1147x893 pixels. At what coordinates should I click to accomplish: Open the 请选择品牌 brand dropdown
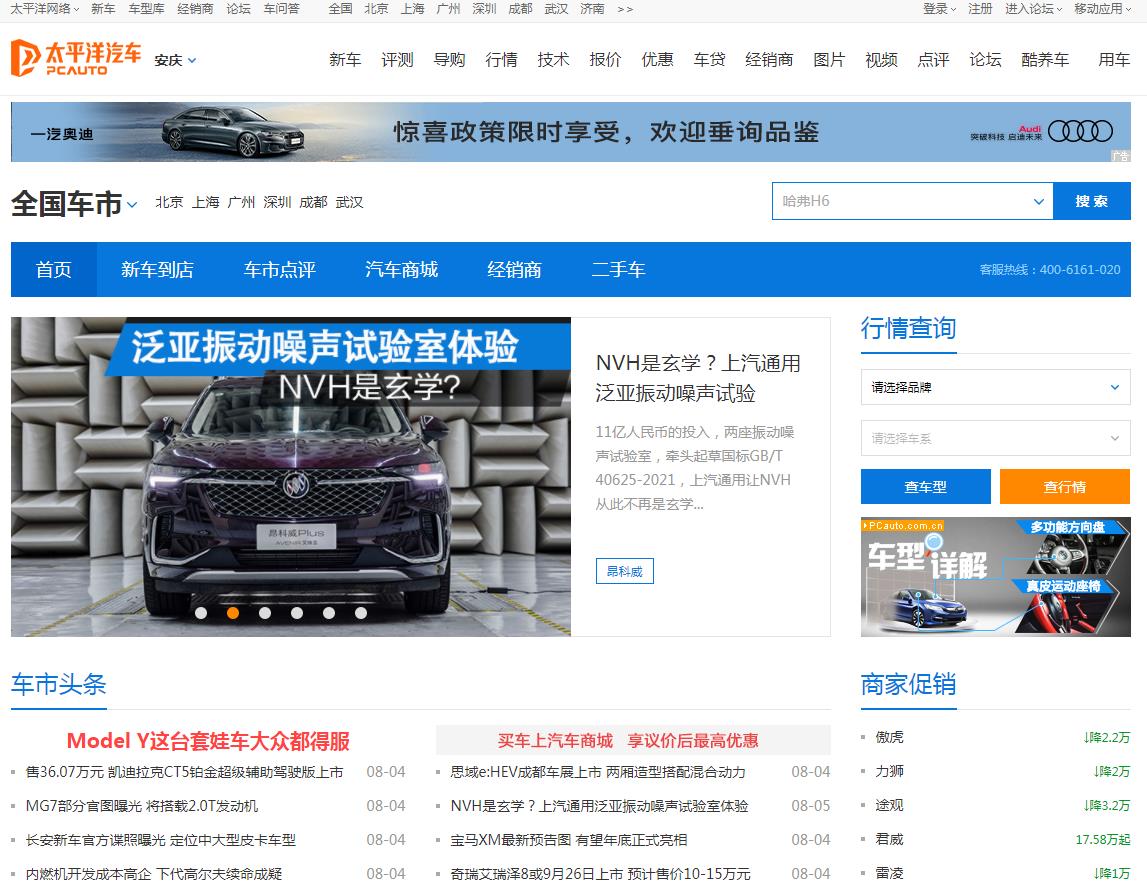(x=996, y=388)
